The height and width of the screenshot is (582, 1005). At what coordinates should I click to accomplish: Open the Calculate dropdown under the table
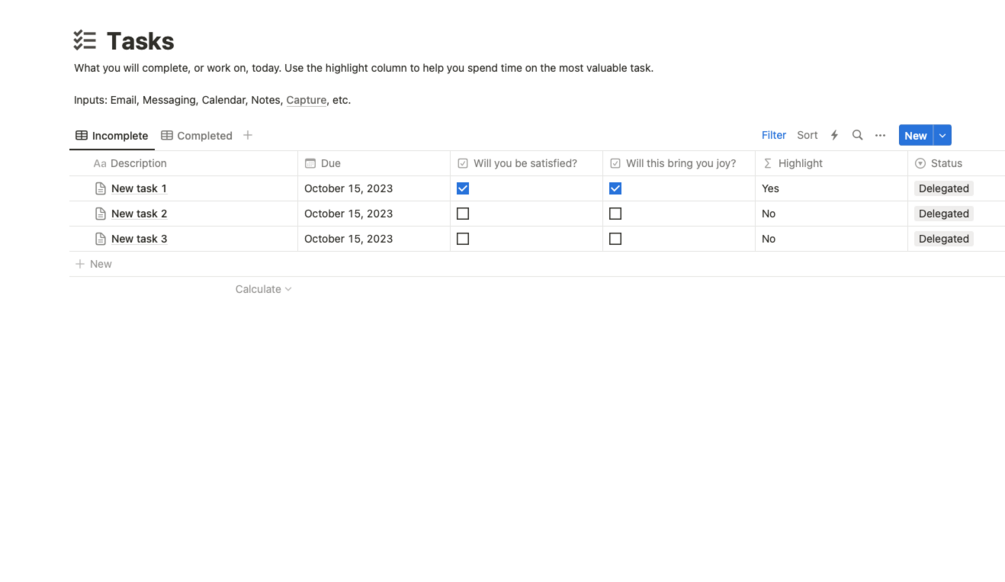pos(263,289)
